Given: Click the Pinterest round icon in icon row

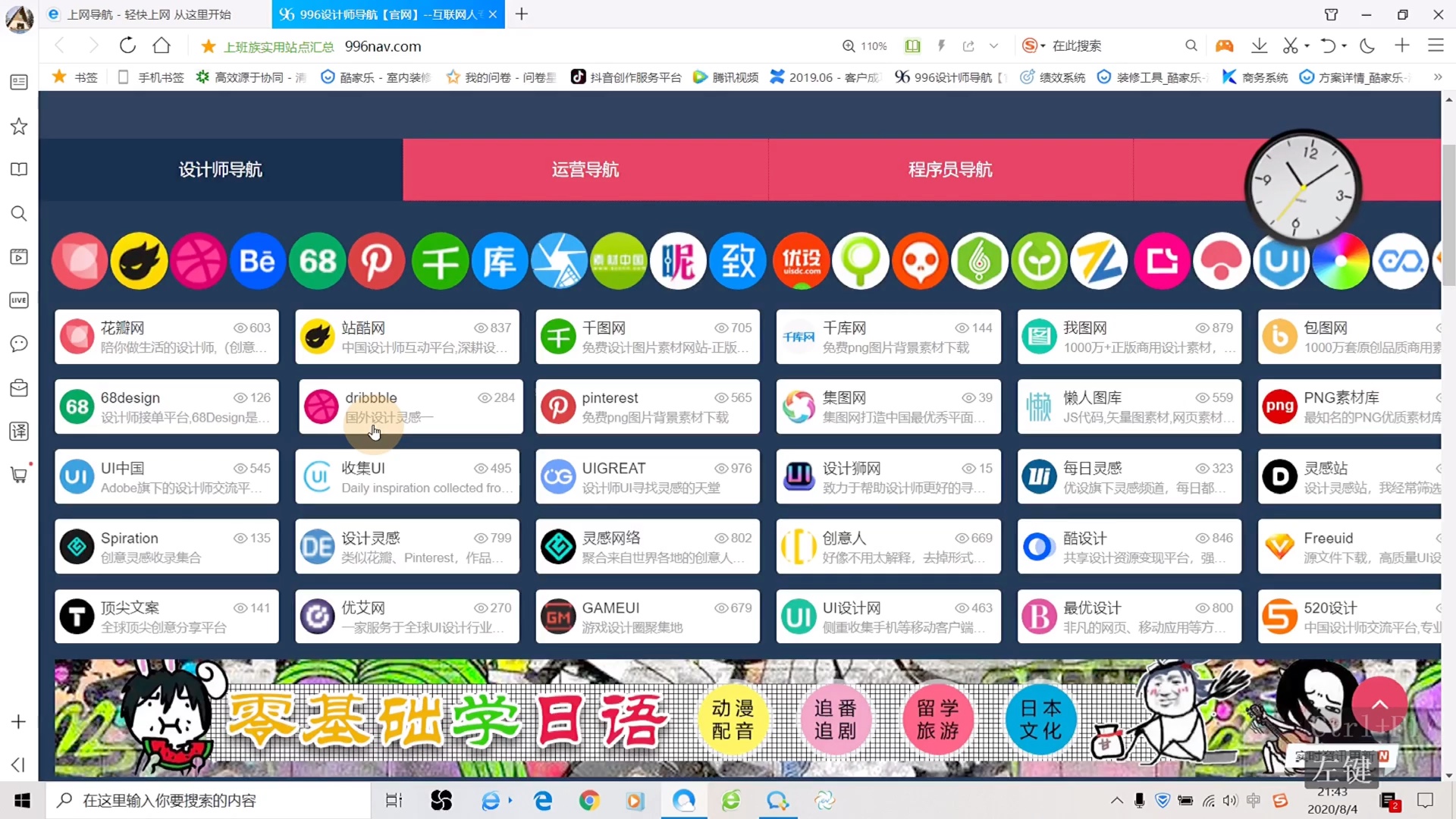Looking at the screenshot, I should [x=377, y=261].
